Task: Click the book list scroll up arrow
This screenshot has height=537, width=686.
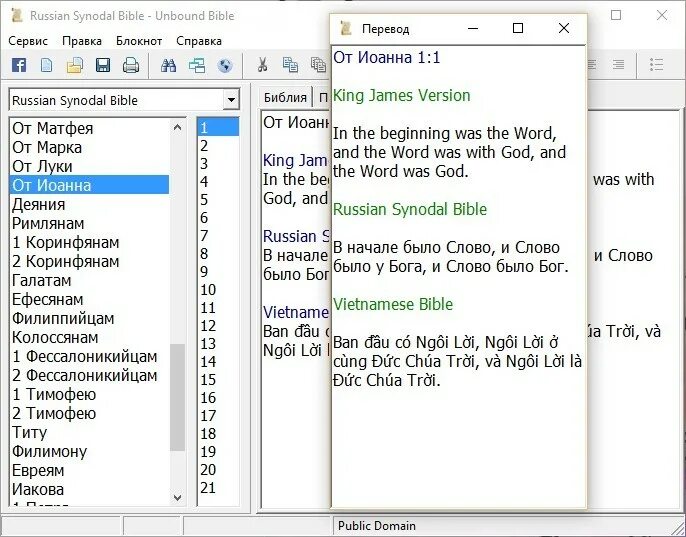Action: [x=177, y=127]
